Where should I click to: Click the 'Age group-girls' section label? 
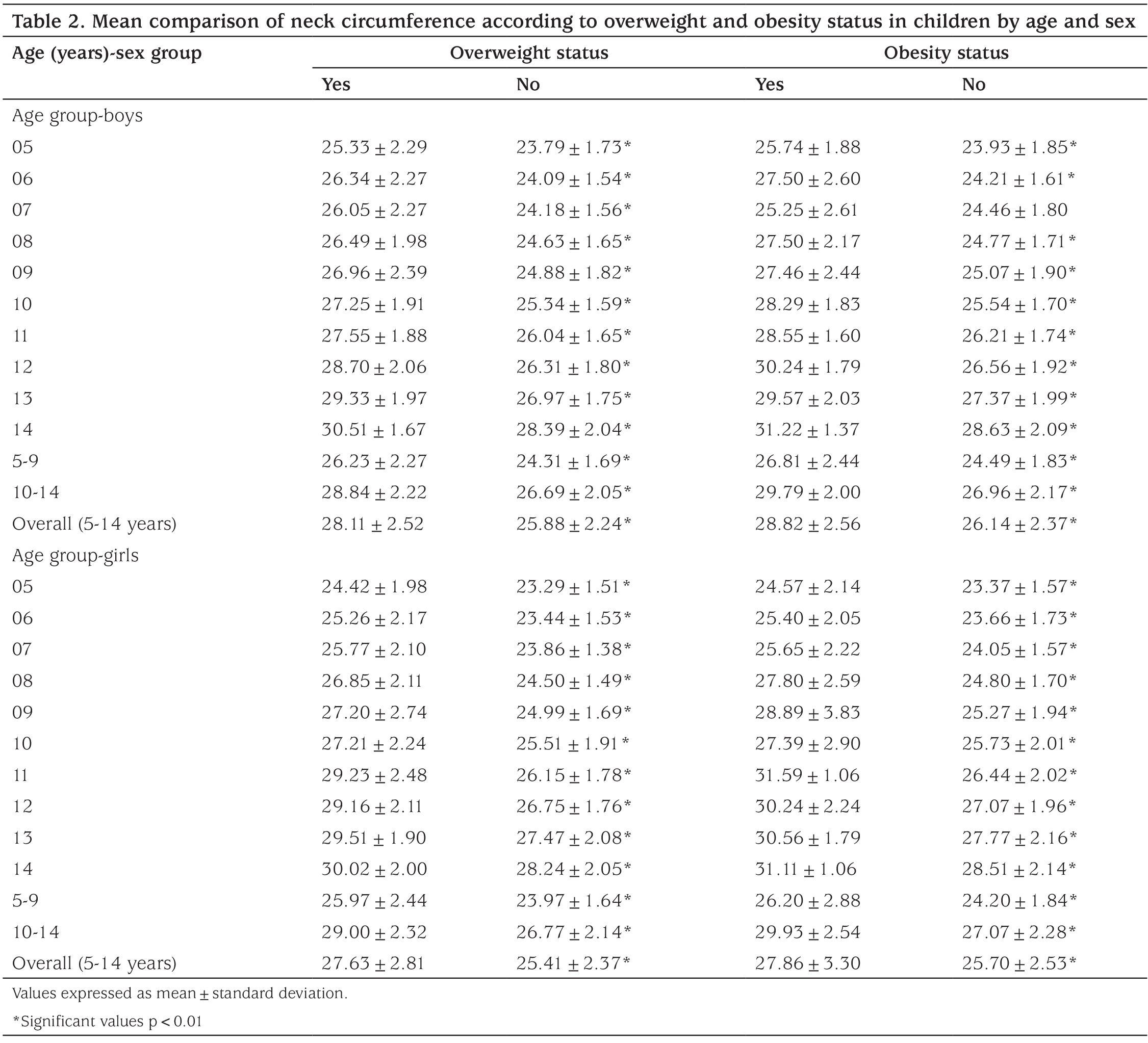pos(75,556)
